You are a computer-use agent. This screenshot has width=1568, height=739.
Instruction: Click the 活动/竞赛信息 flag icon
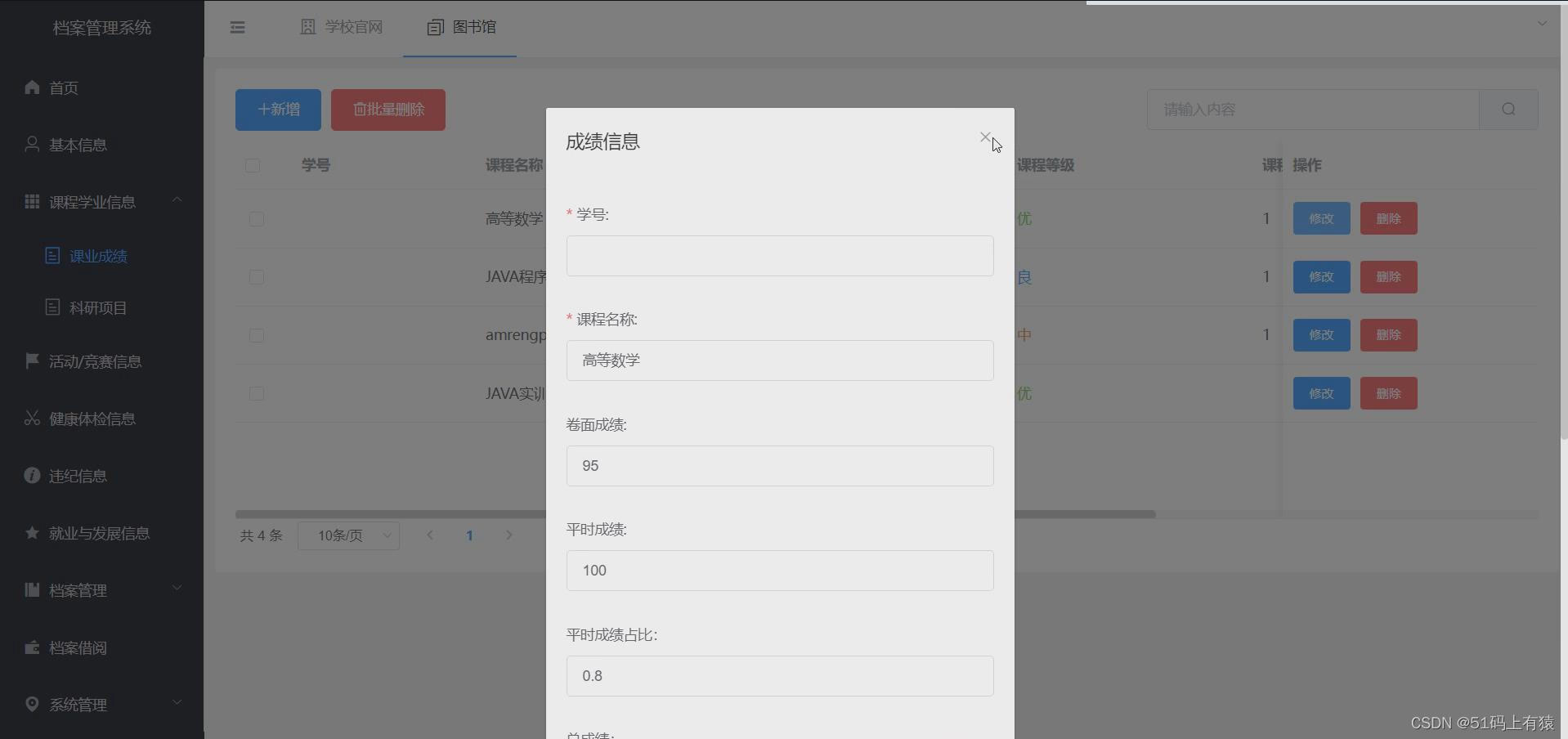pos(32,361)
